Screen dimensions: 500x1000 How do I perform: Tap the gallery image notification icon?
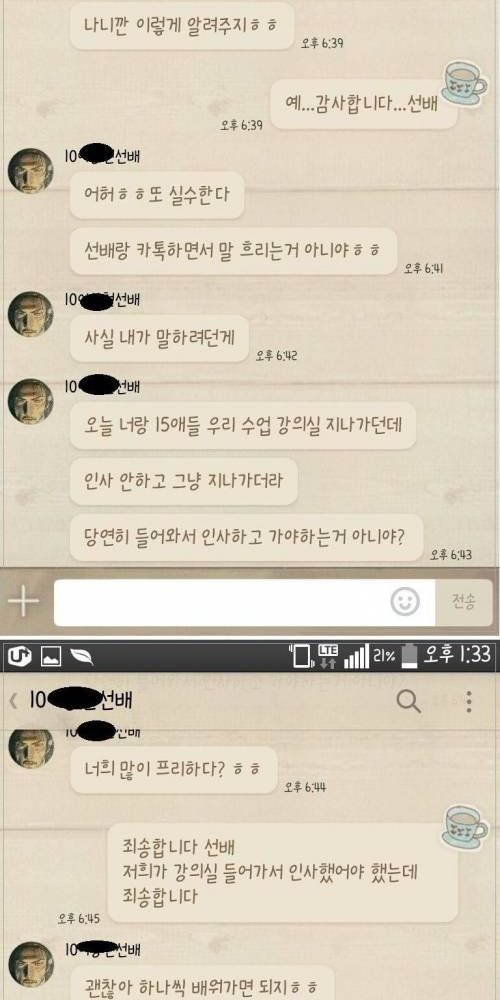51,656
